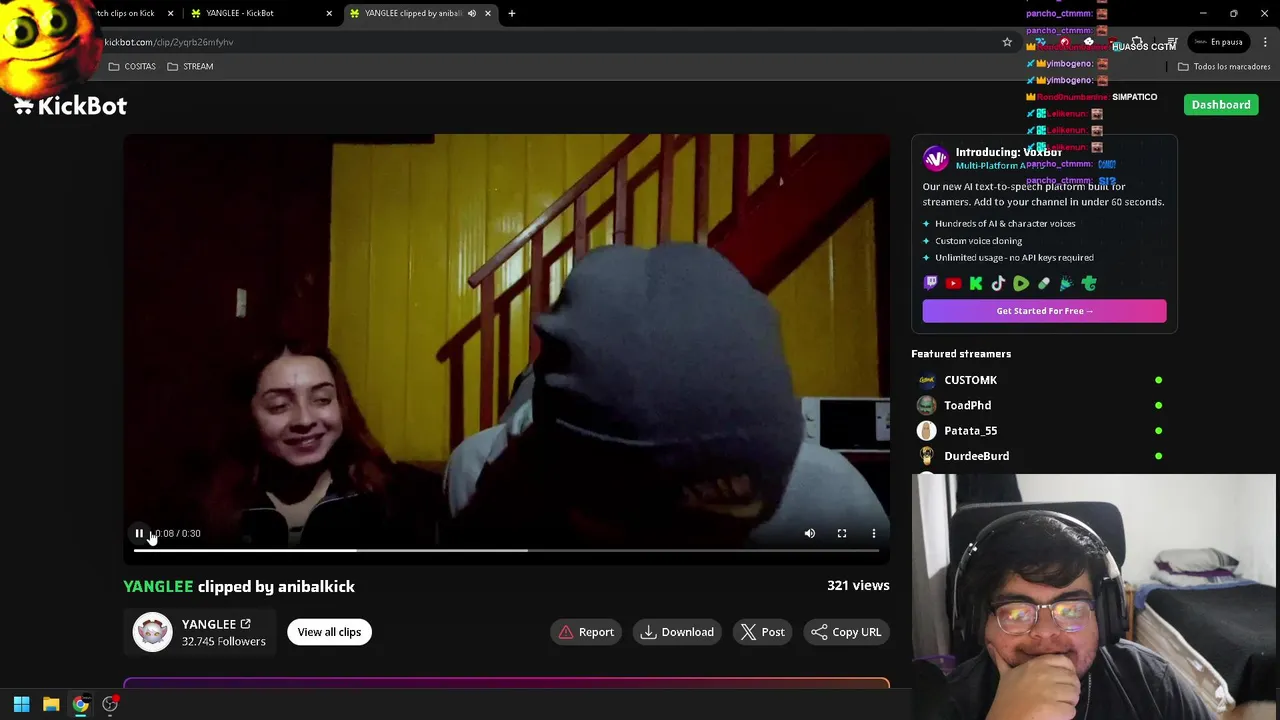The height and width of the screenshot is (720, 1280).
Task: Open COSITAS bookmarks folder
Action: (x=132, y=67)
